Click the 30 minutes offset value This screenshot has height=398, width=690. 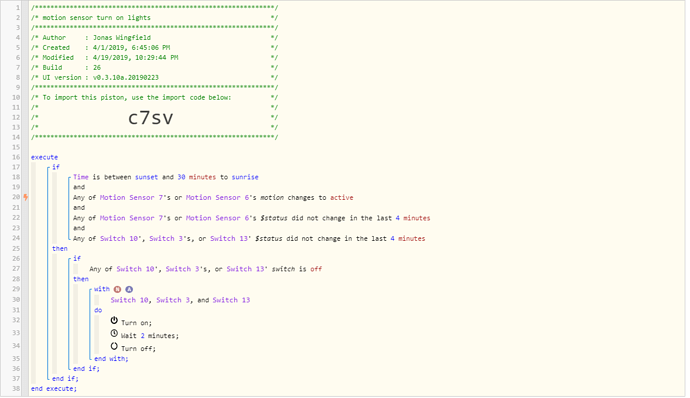(197, 177)
